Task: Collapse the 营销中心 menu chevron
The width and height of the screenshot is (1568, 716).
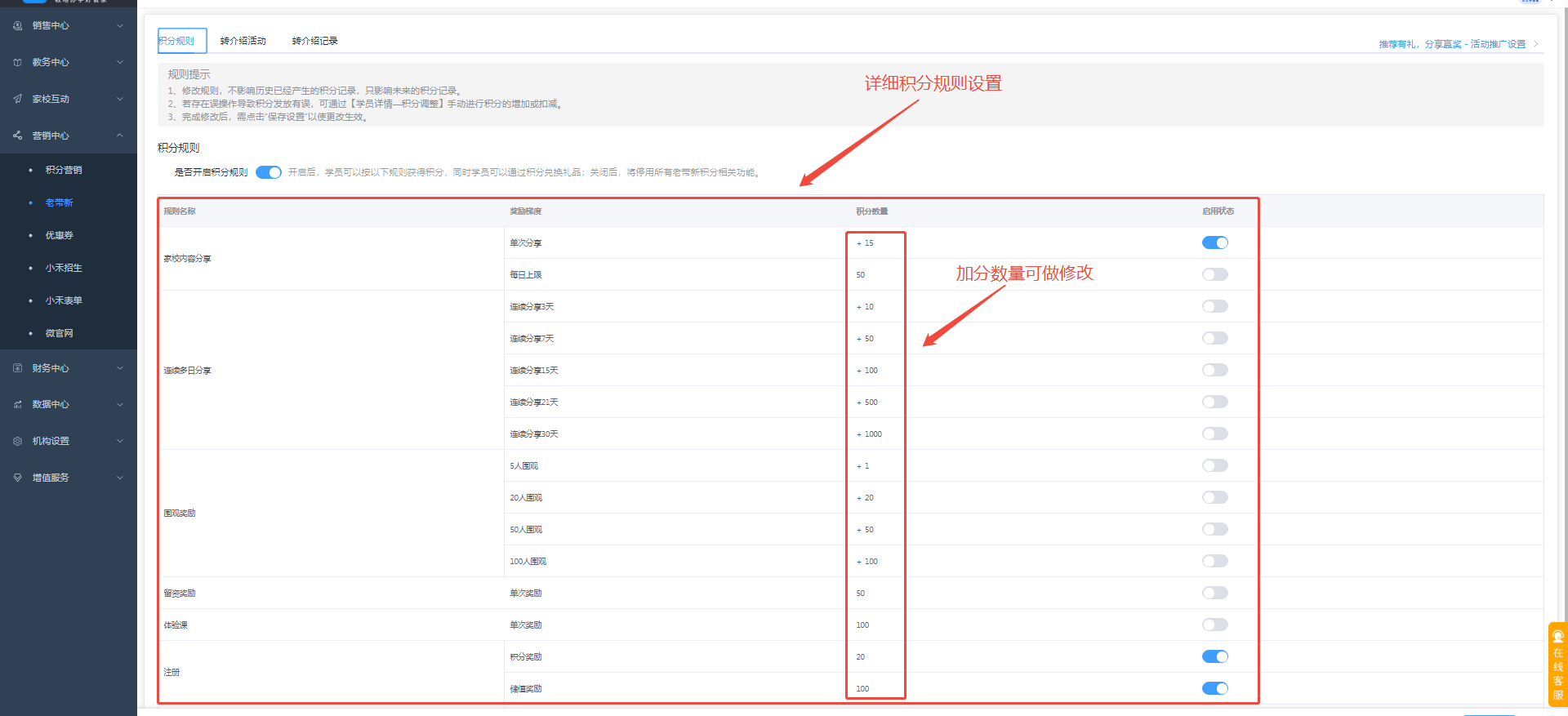Action: coord(120,136)
